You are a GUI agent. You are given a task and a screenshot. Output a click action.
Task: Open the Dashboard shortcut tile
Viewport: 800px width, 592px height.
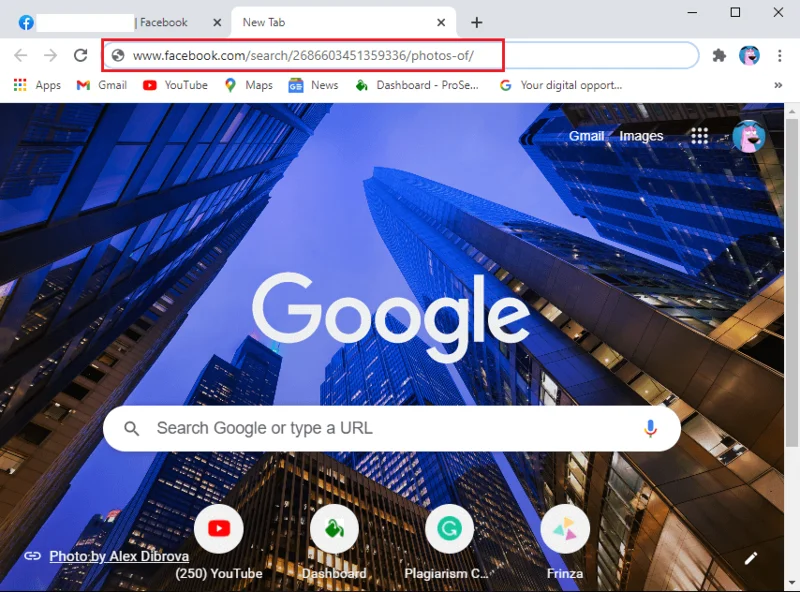pos(334,530)
